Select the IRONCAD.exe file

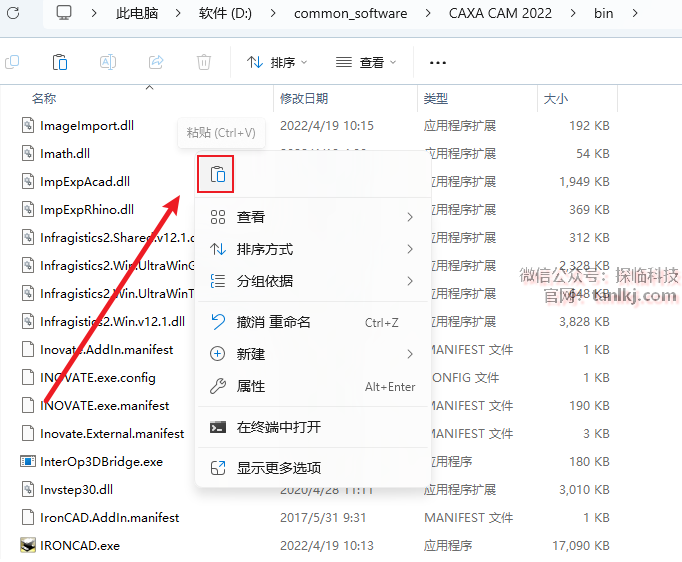pos(80,546)
